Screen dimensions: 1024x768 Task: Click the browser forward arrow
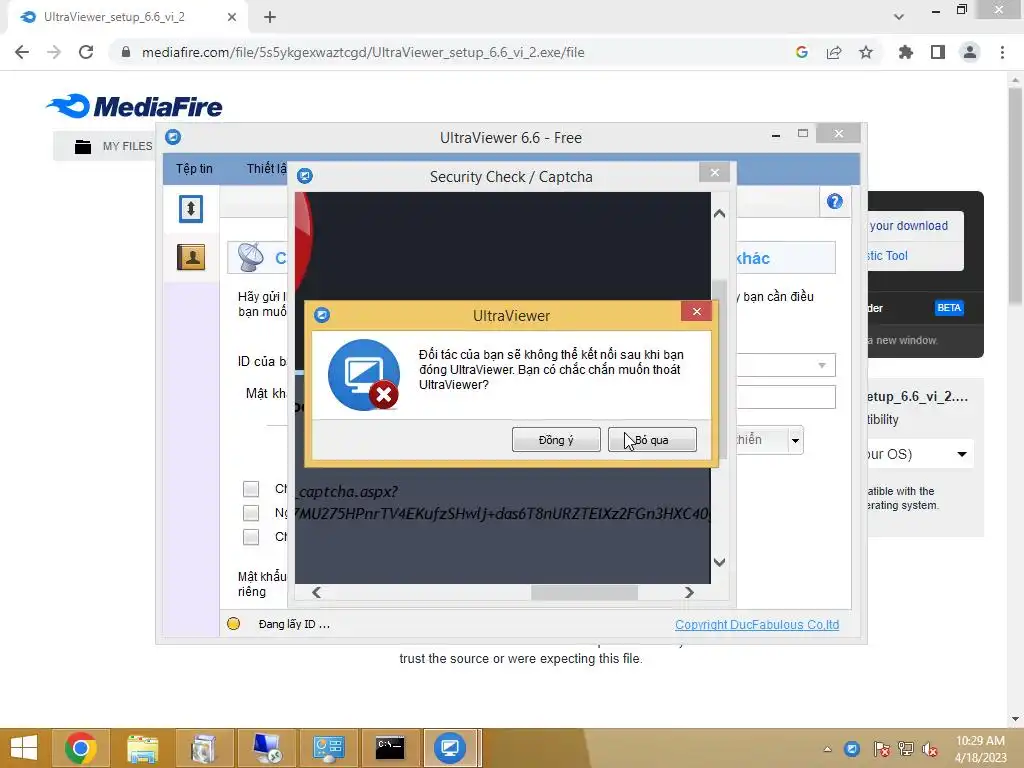point(54,52)
